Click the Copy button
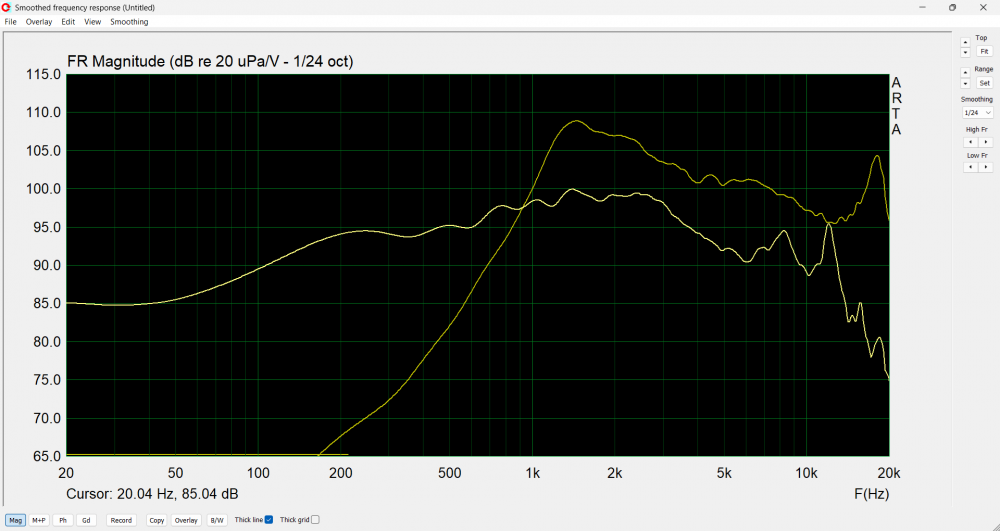This screenshot has height=531, width=1000. 156,520
